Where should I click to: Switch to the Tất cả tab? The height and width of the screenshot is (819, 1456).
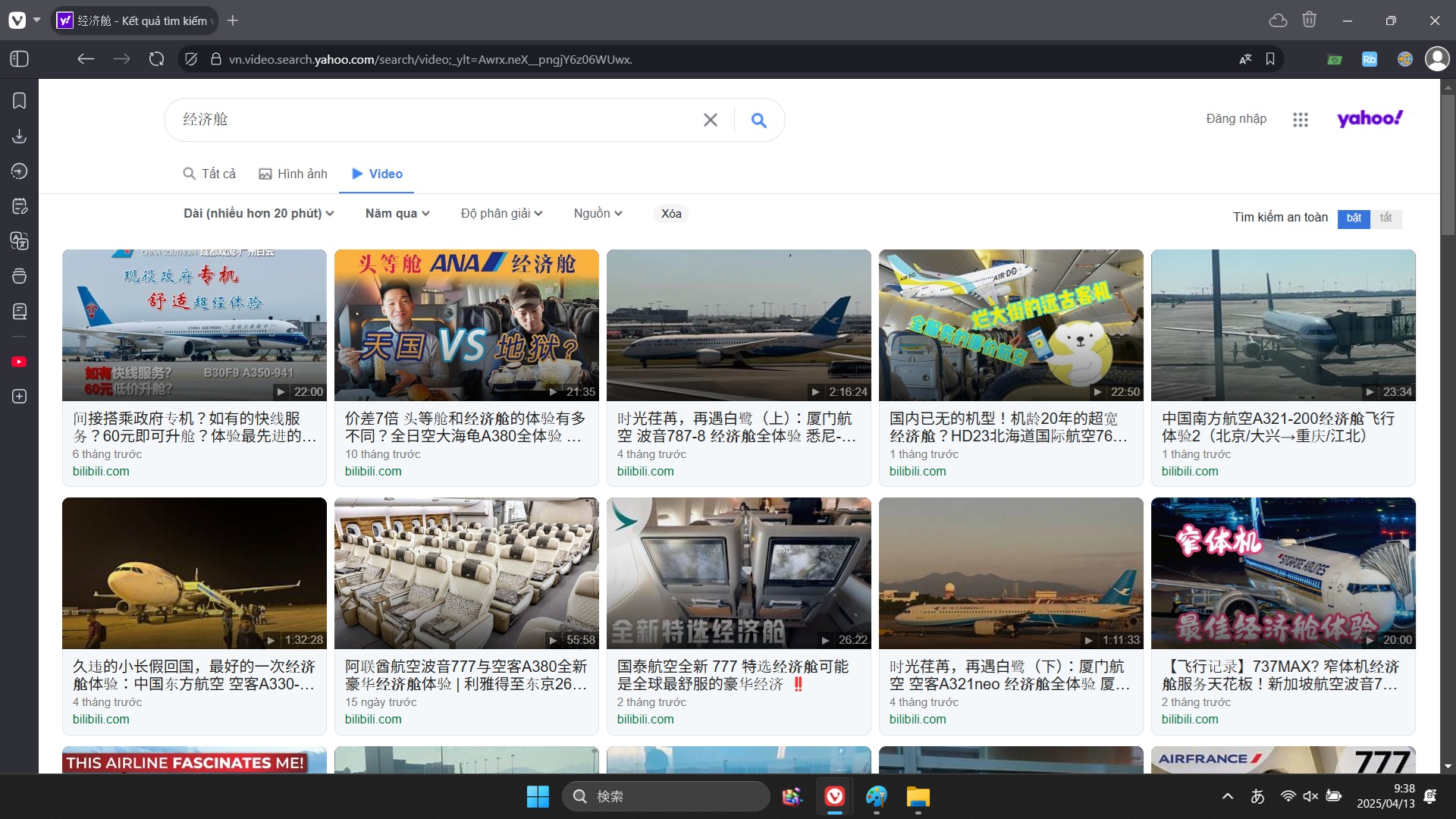(210, 174)
